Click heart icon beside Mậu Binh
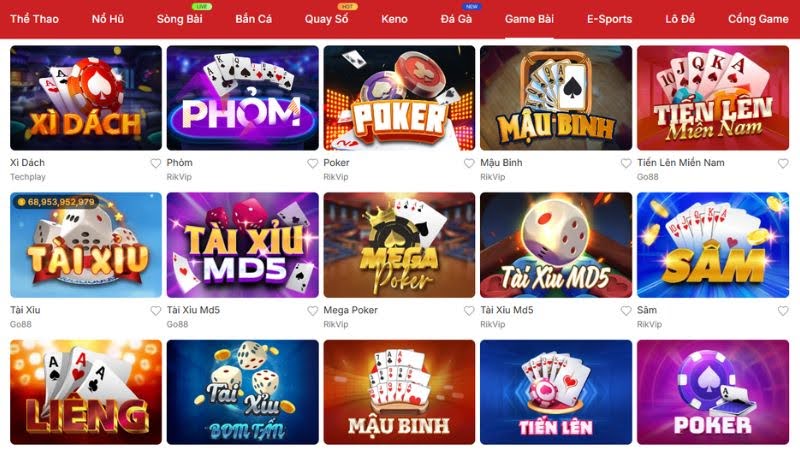 [x=626, y=163]
